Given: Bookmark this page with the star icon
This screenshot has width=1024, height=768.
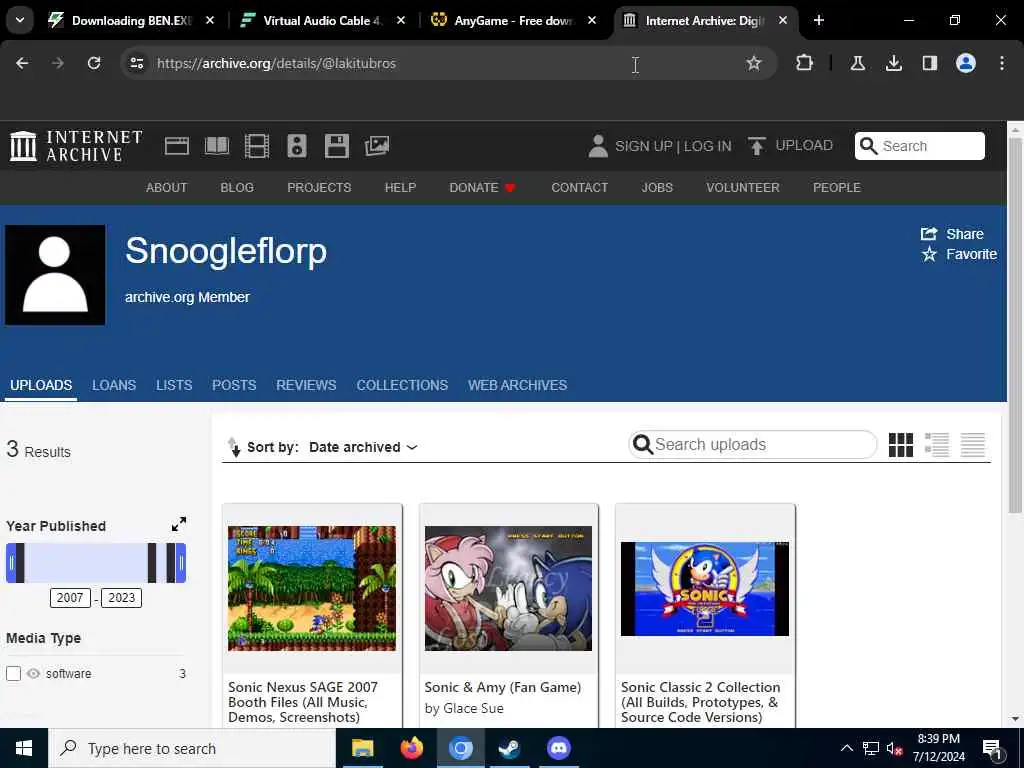Looking at the screenshot, I should (754, 63).
